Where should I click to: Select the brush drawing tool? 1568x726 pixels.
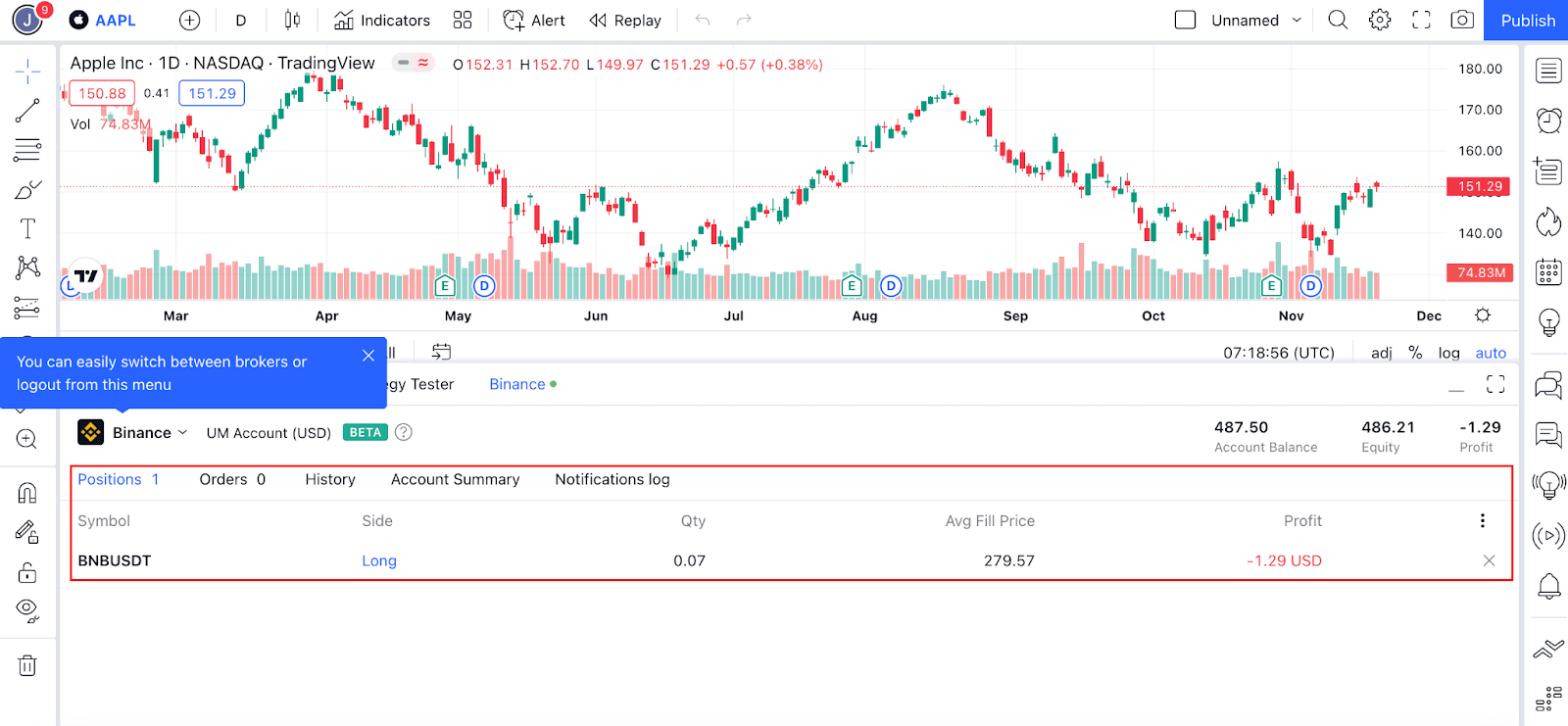(27, 189)
